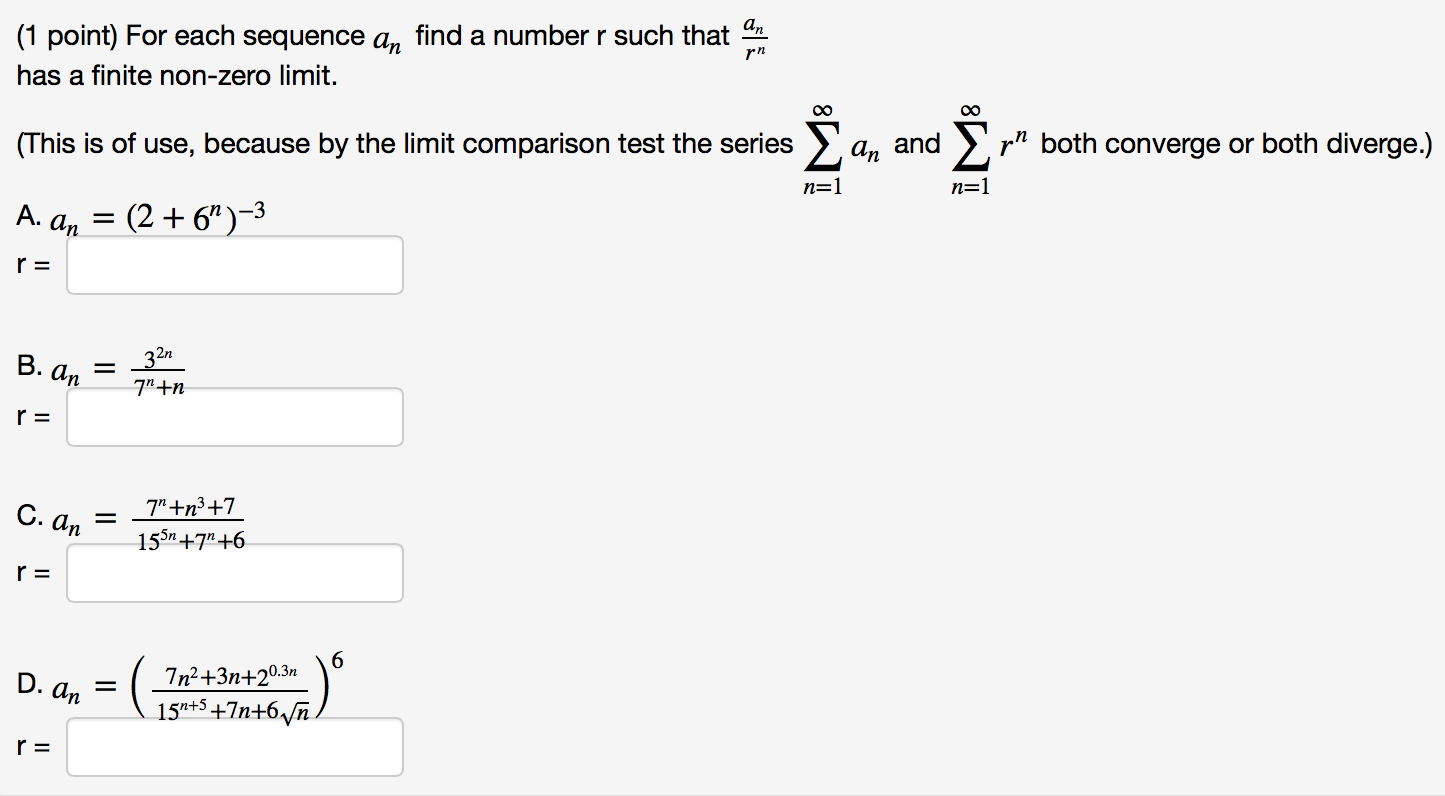Select the r= field below (2+6^n)^-3
This screenshot has width=1445, height=796.
(x=234, y=264)
